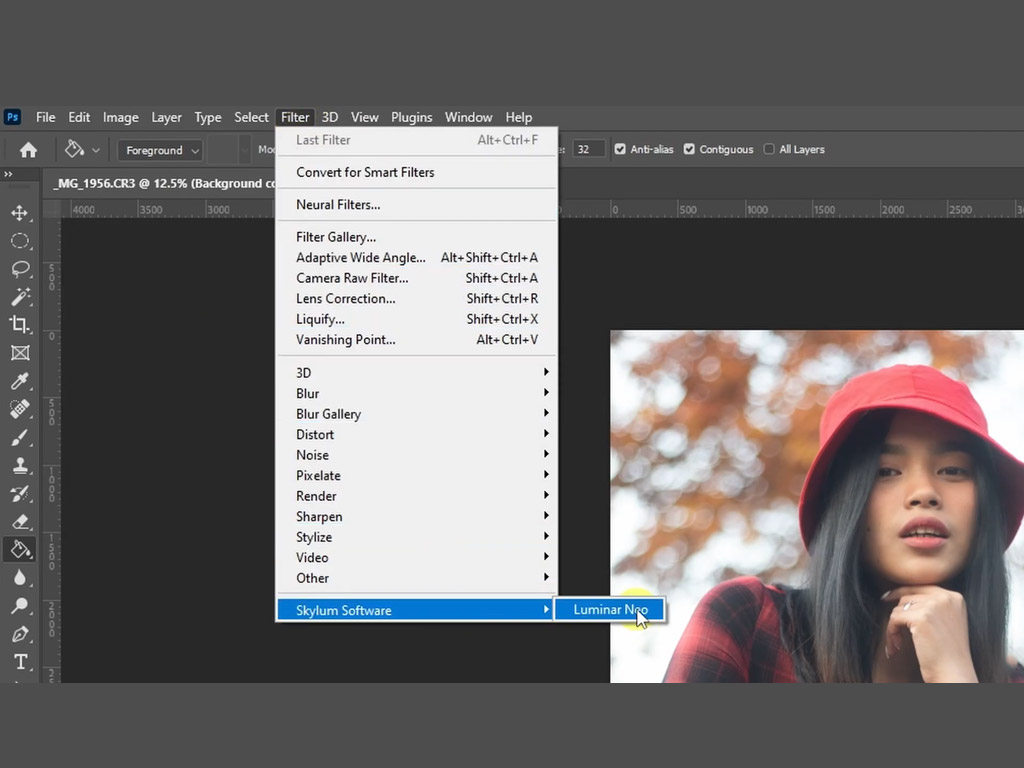Open Camera Raw Filter from menu
The height and width of the screenshot is (768, 1024).
(x=352, y=278)
